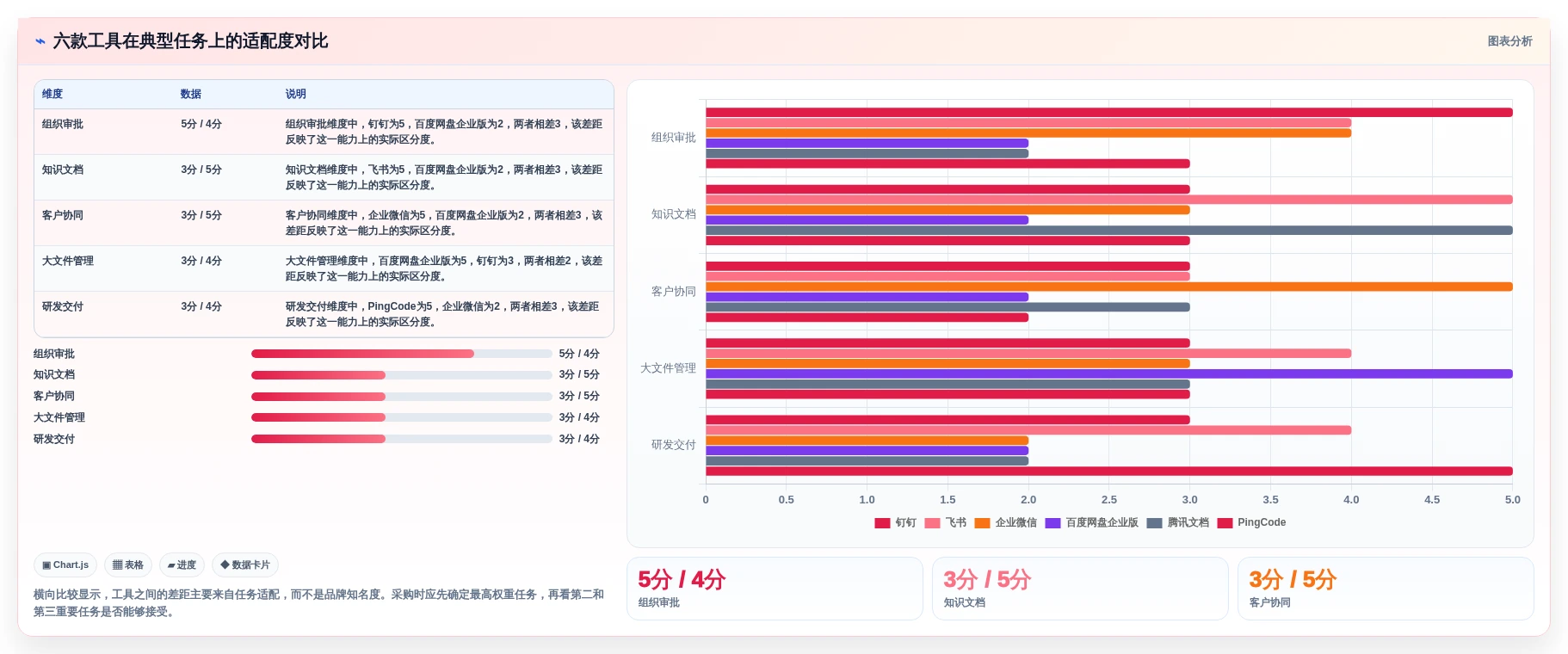The height and width of the screenshot is (654, 1568).
Task: Click the 客户协同 chart axis label
Action: click(673, 292)
